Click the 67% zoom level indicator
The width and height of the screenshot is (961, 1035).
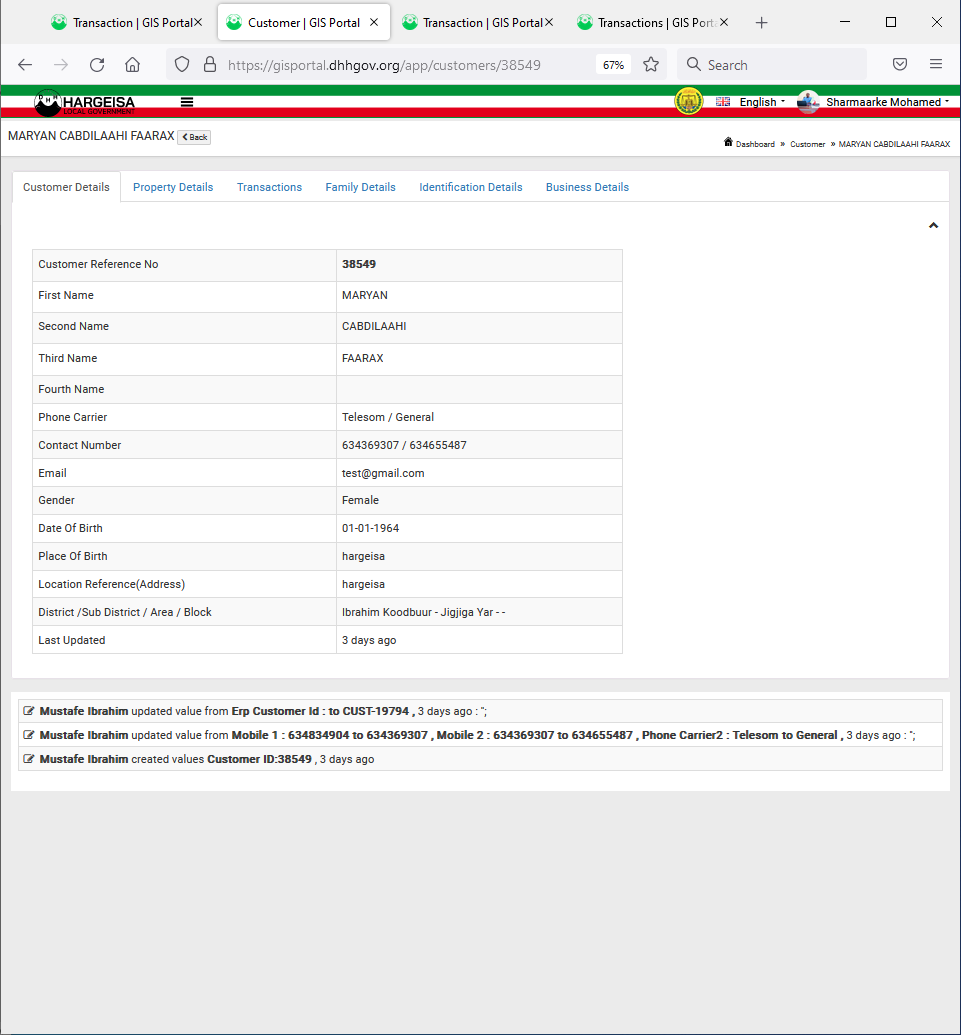pyautogui.click(x=613, y=65)
